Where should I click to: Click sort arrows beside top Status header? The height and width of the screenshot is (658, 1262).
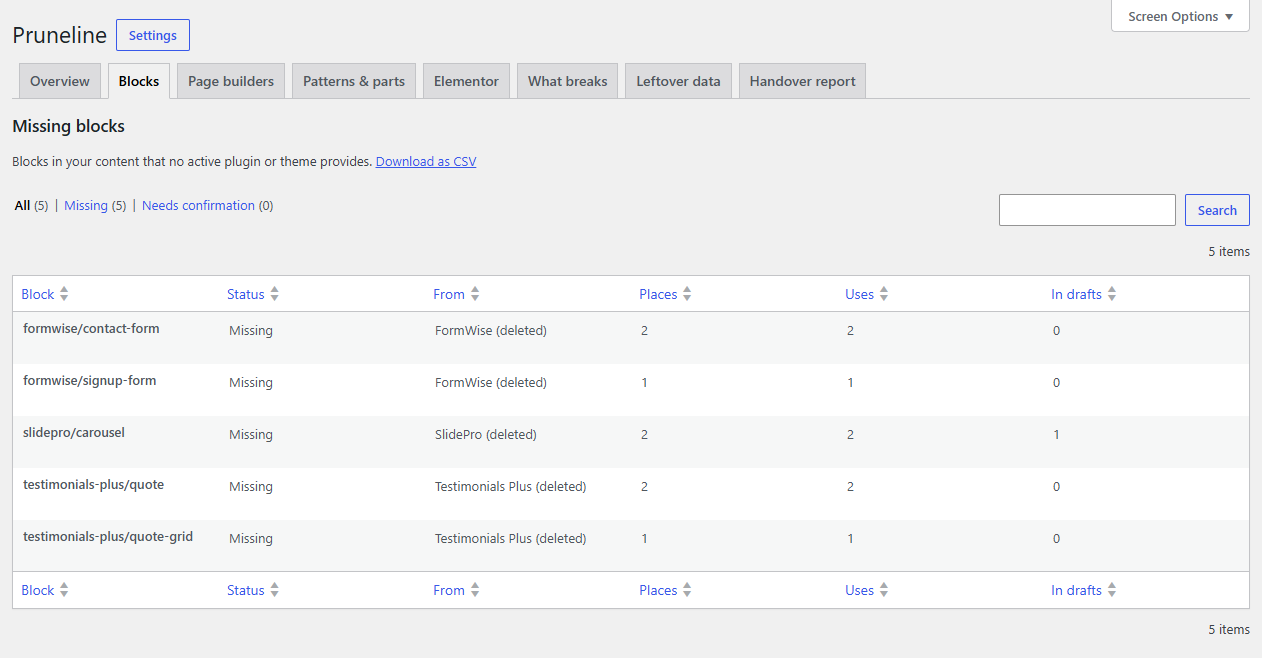click(274, 294)
